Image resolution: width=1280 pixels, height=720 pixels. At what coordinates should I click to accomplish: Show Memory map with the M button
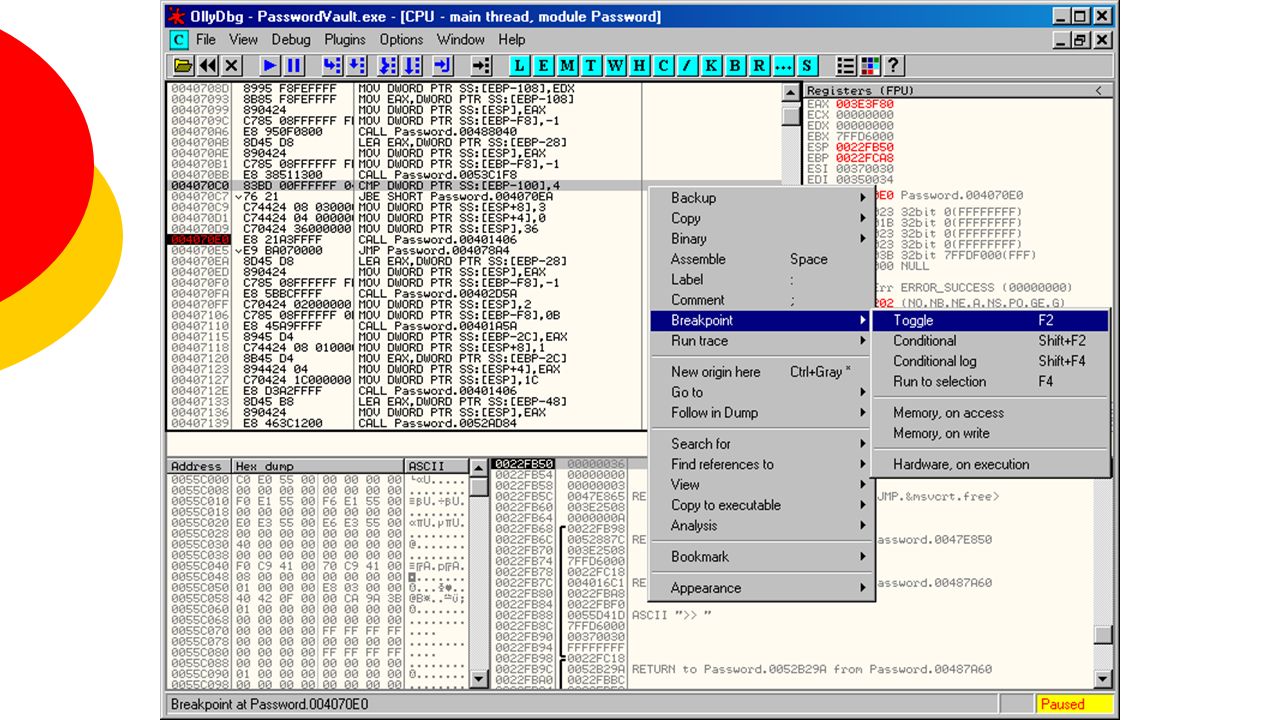(567, 65)
